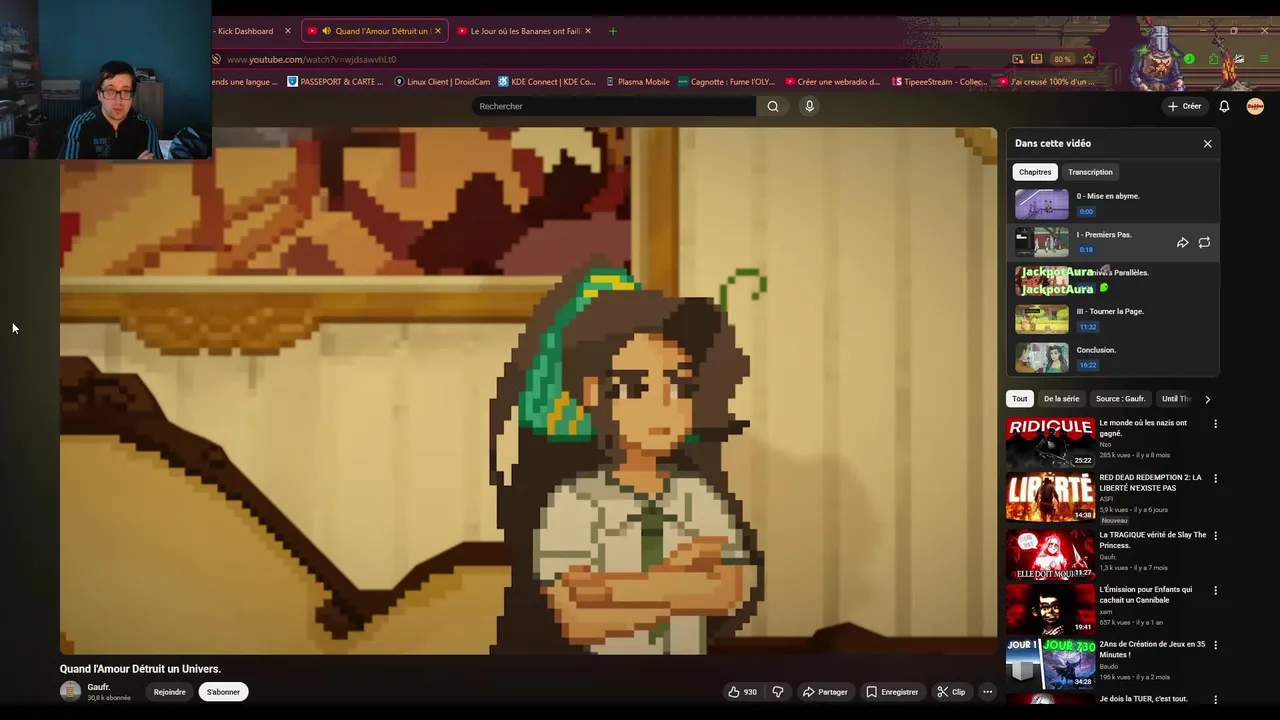Open YouTube notifications bell
The height and width of the screenshot is (720, 1280).
[x=1224, y=106]
